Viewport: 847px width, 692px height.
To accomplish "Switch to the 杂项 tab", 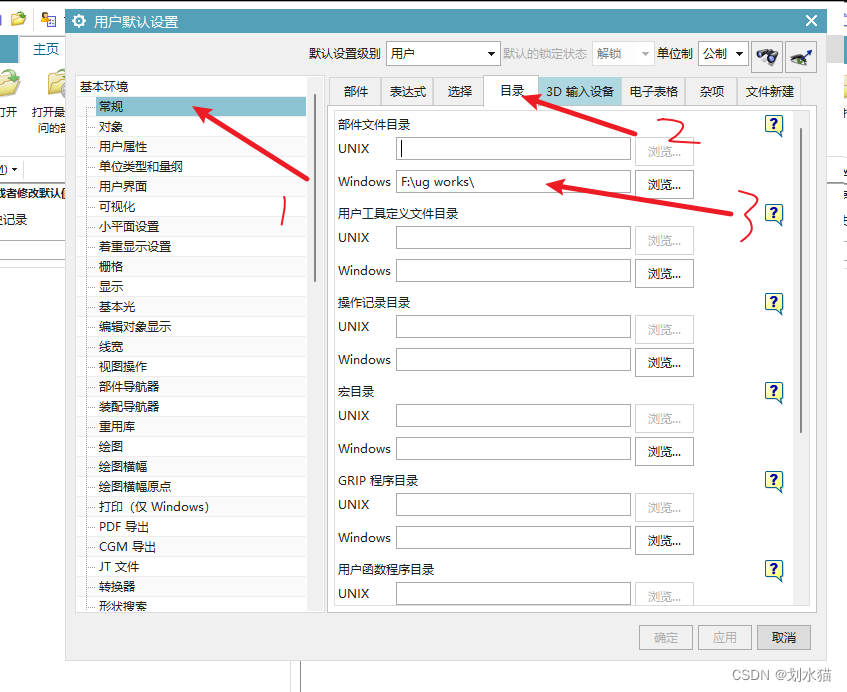I will (x=711, y=91).
